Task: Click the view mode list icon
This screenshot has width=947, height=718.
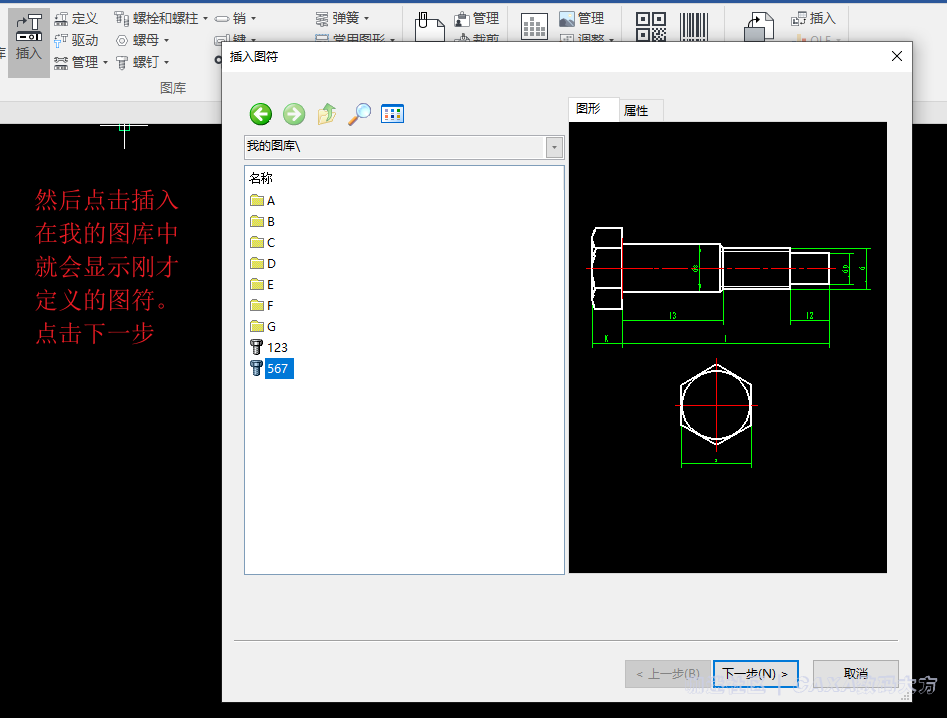Action: point(393,114)
